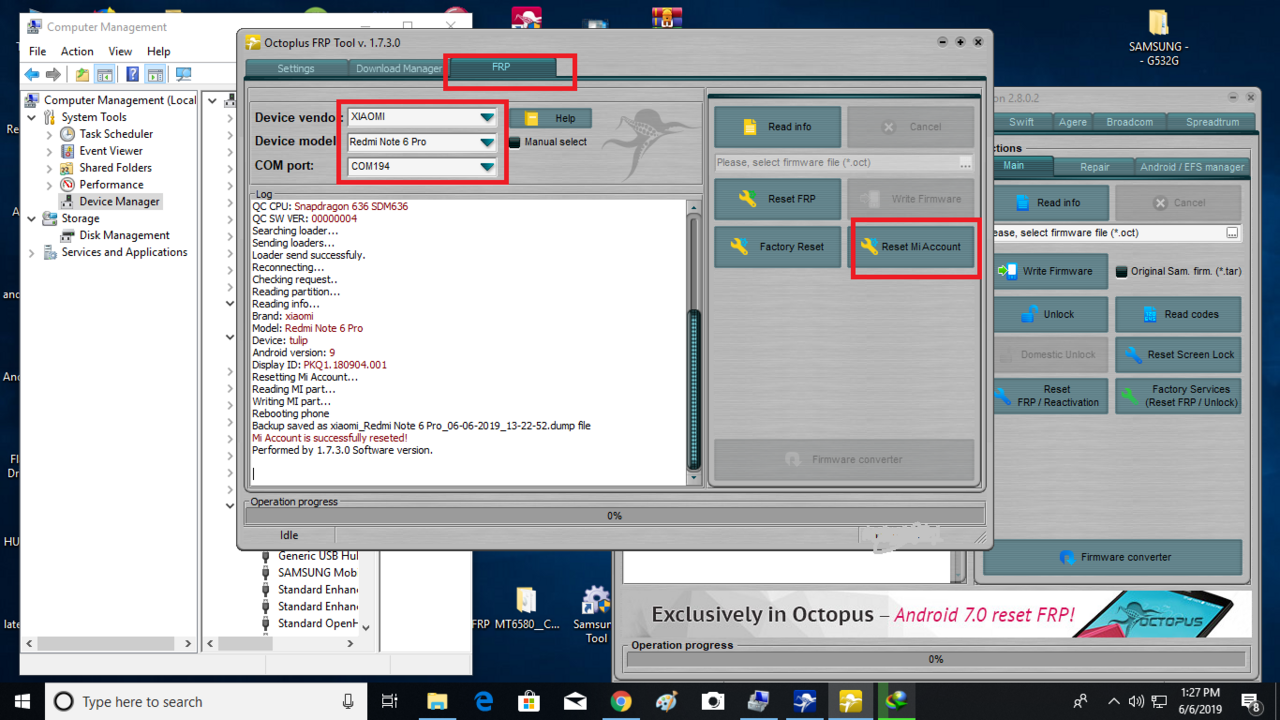Click the blue Help question mark icon
Image resolution: width=1280 pixels, height=720 pixels.
click(x=132, y=75)
